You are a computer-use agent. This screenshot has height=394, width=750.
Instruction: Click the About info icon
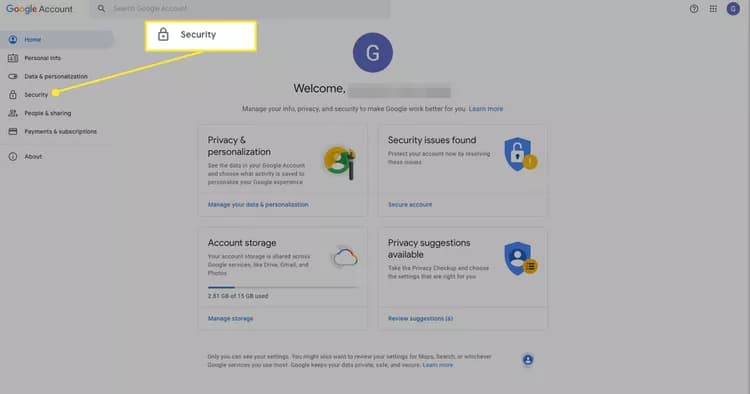click(13, 156)
